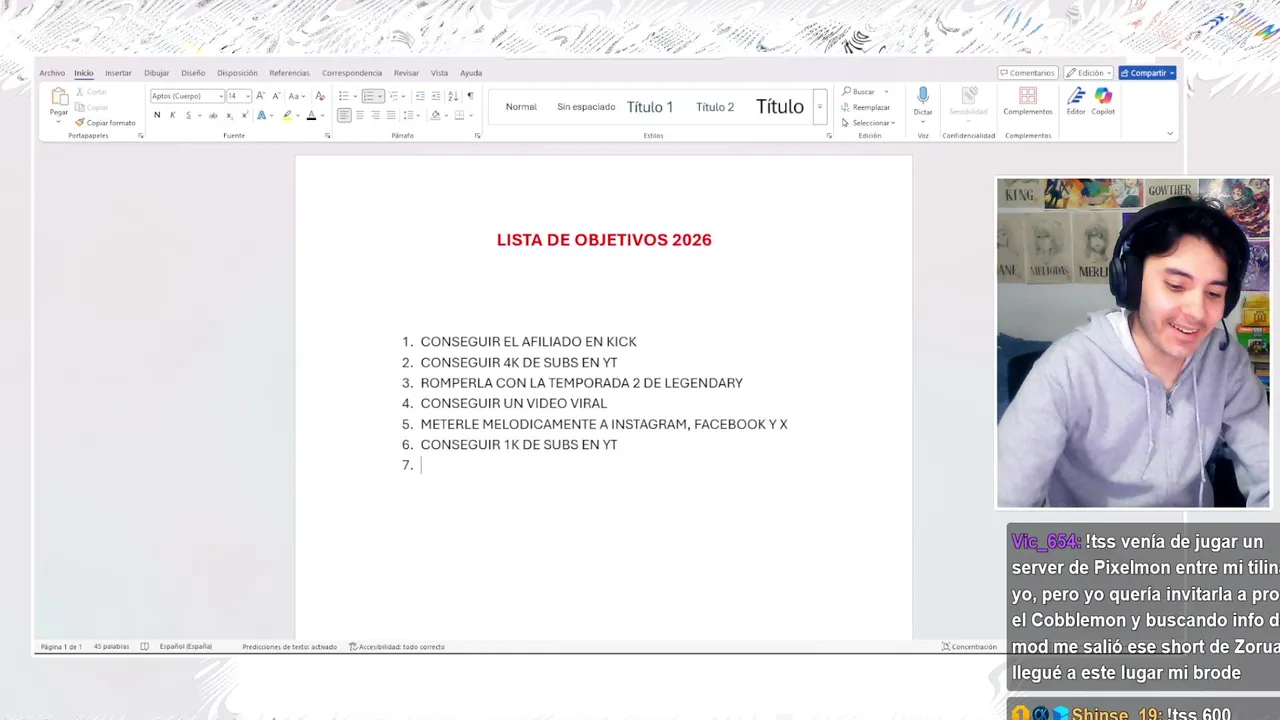This screenshot has width=1280, height=720.
Task: Open line spacing options
Action: [x=411, y=115]
